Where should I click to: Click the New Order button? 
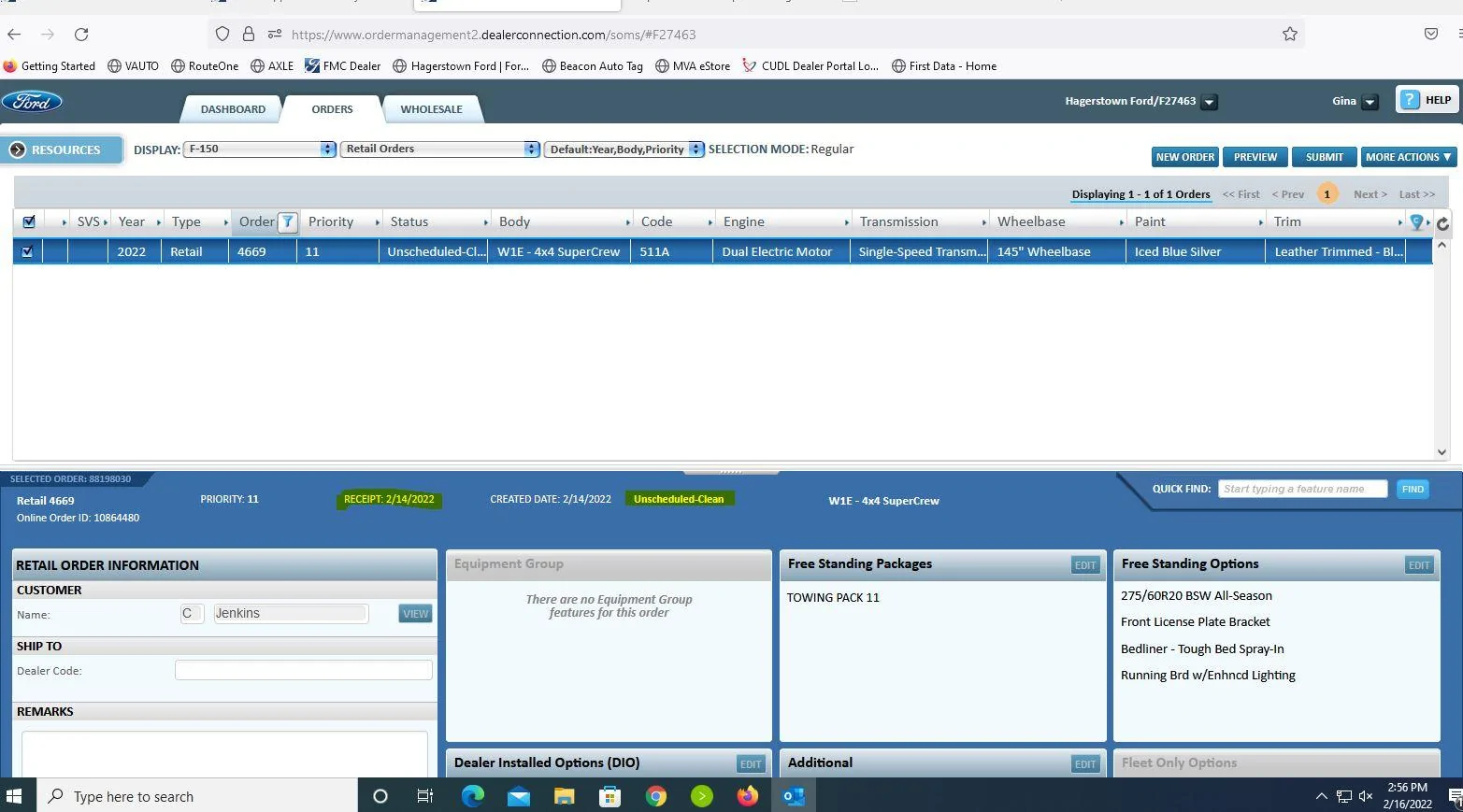pyautogui.click(x=1184, y=157)
